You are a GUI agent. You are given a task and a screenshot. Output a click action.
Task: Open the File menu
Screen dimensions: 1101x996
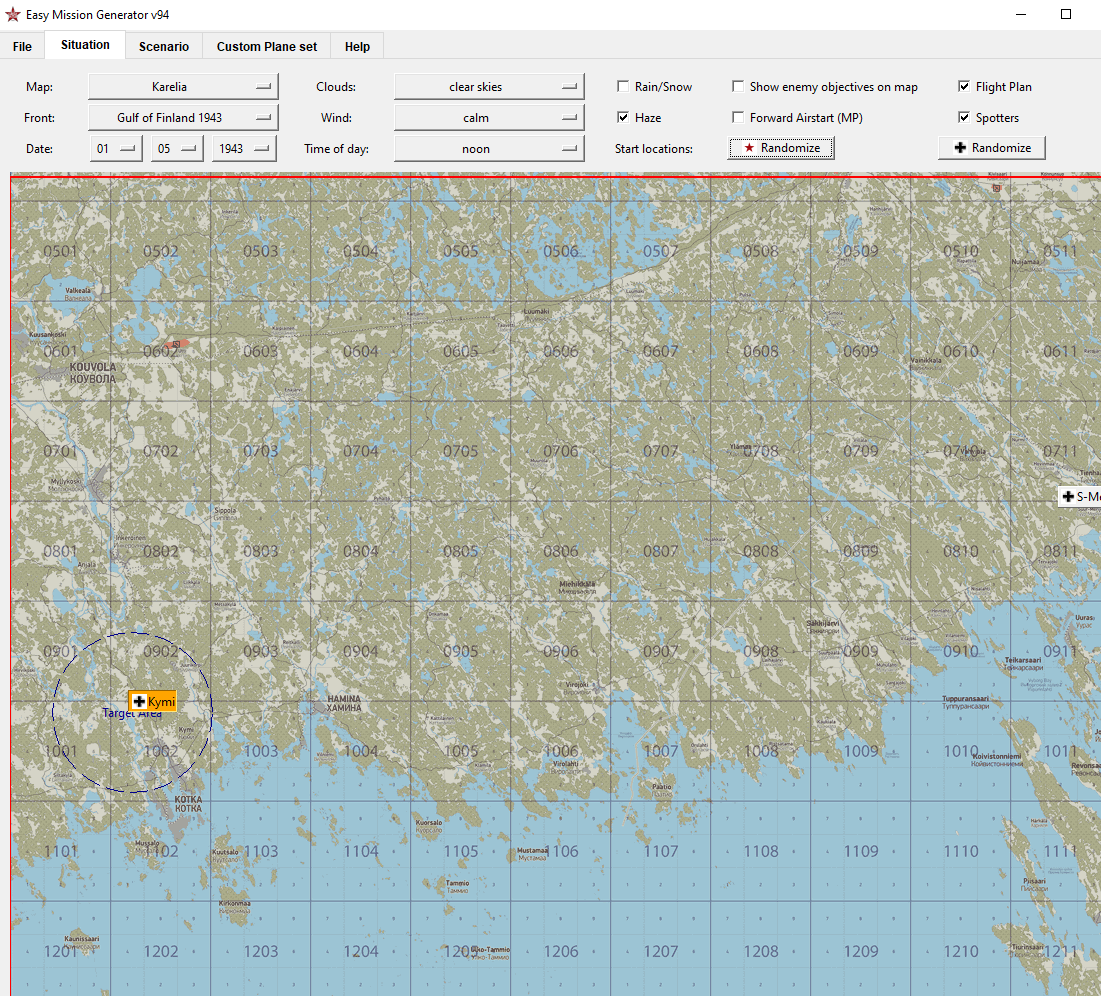point(22,46)
